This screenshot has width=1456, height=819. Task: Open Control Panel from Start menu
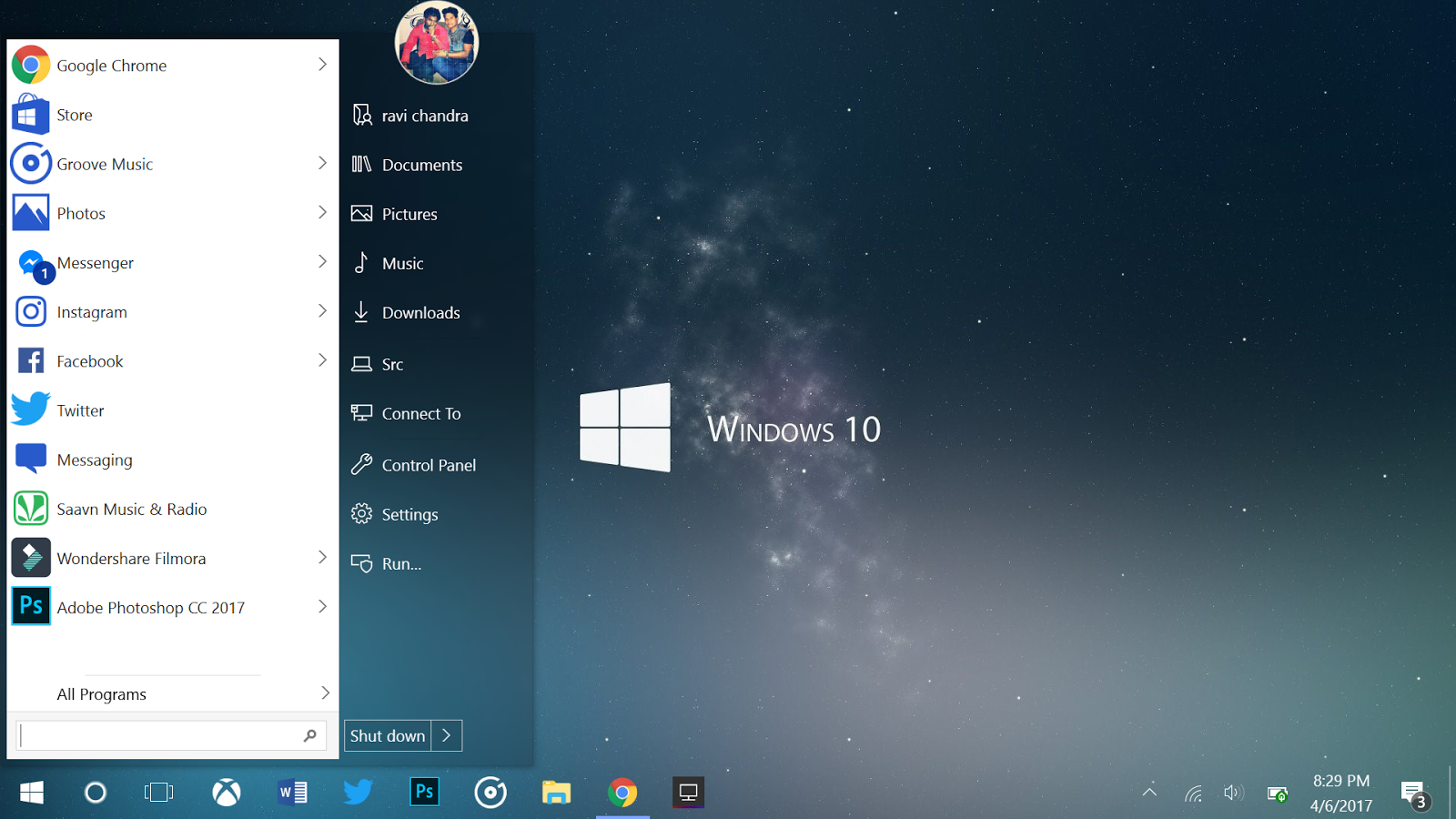415,465
